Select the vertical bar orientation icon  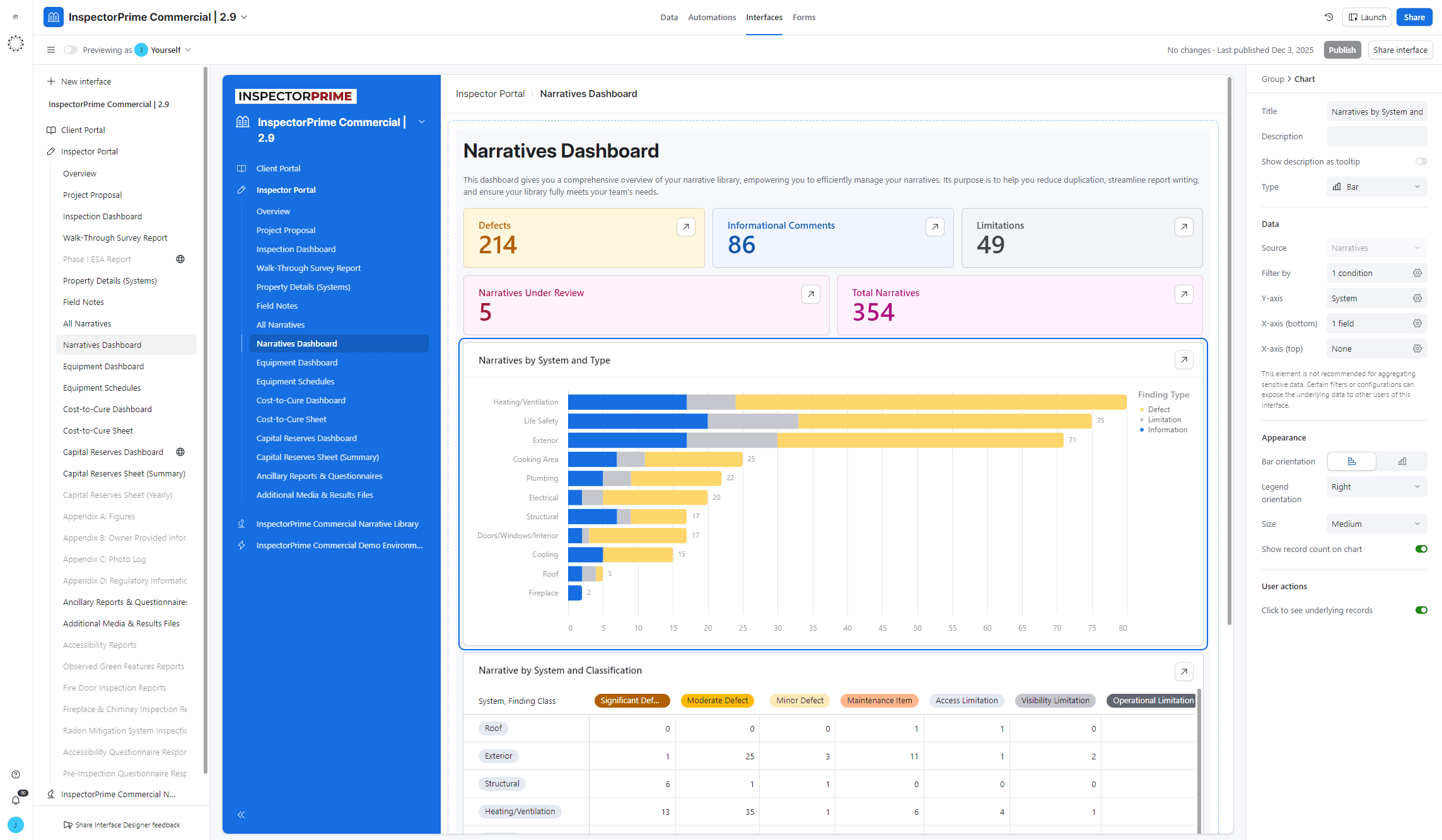point(1402,461)
